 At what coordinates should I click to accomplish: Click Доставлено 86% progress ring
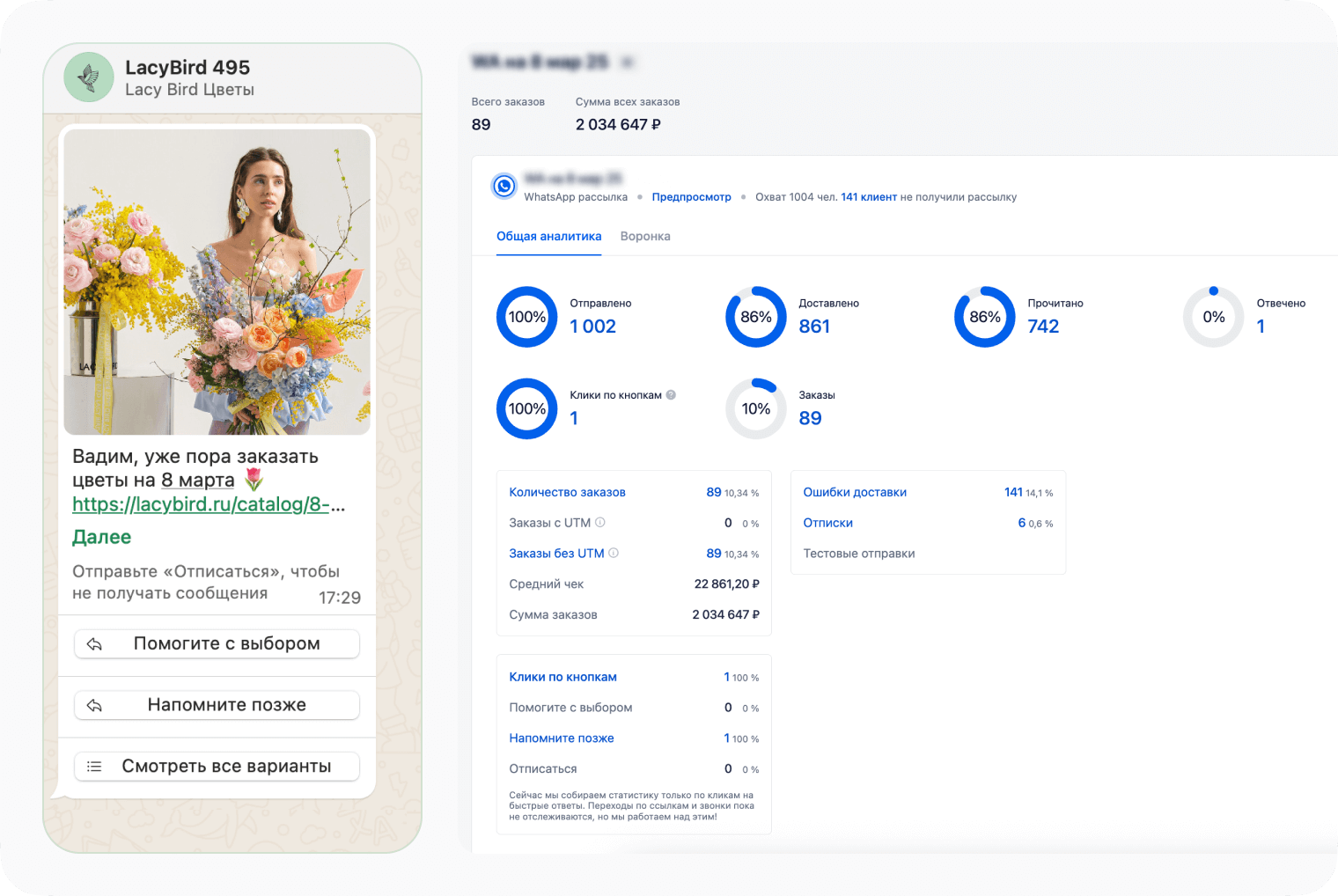click(756, 317)
